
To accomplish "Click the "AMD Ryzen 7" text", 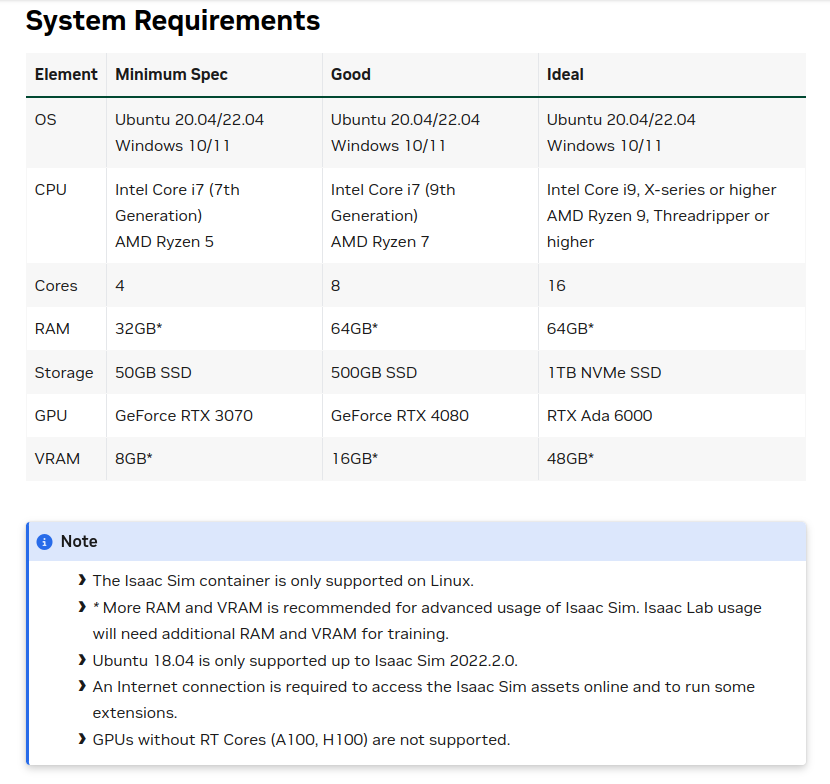I will 380,242.
